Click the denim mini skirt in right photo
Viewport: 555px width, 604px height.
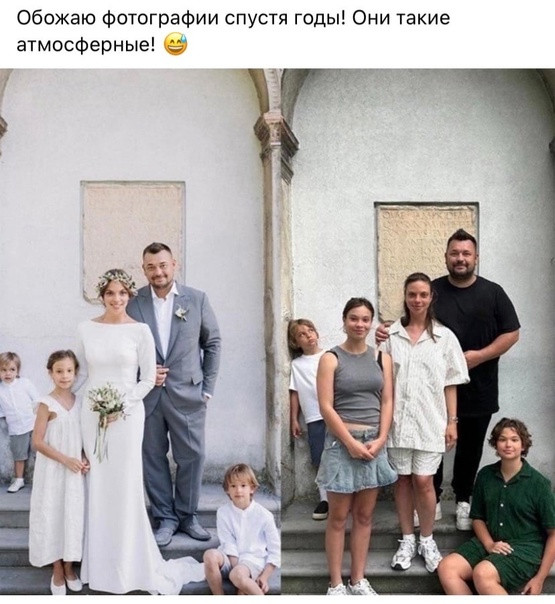tap(356, 460)
